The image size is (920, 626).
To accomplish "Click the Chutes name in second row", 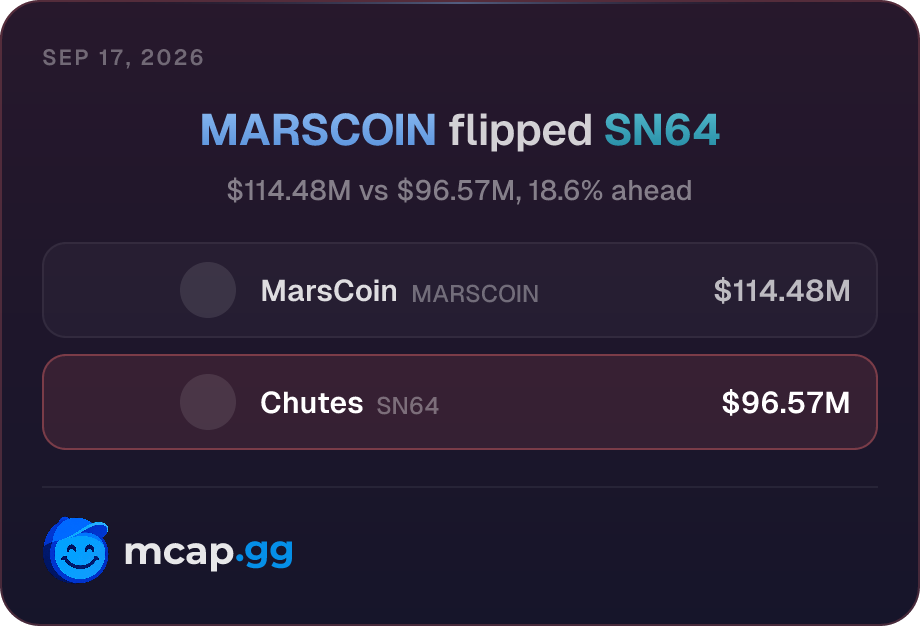I will click(x=312, y=403).
